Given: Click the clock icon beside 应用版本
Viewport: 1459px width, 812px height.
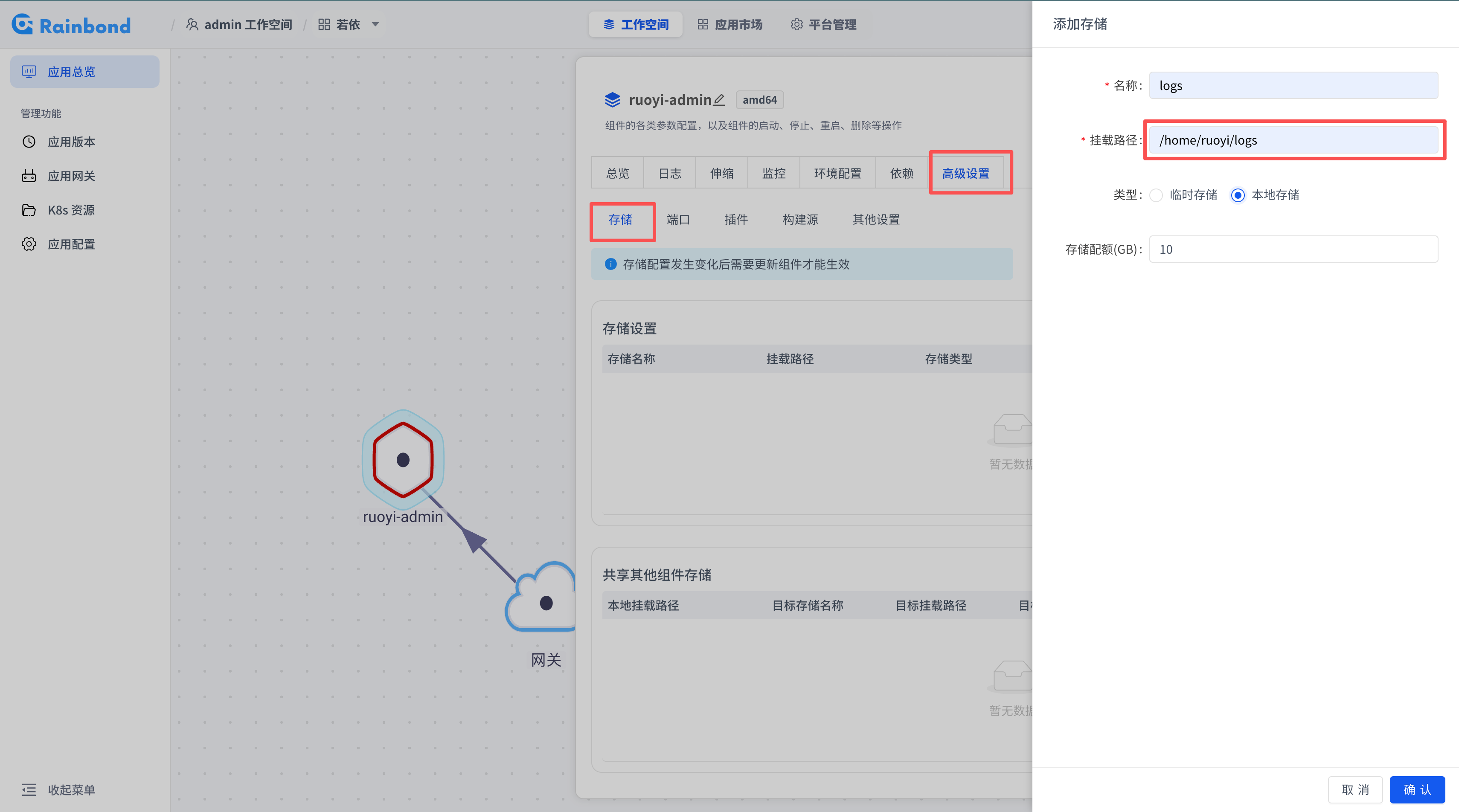Looking at the screenshot, I should point(29,142).
